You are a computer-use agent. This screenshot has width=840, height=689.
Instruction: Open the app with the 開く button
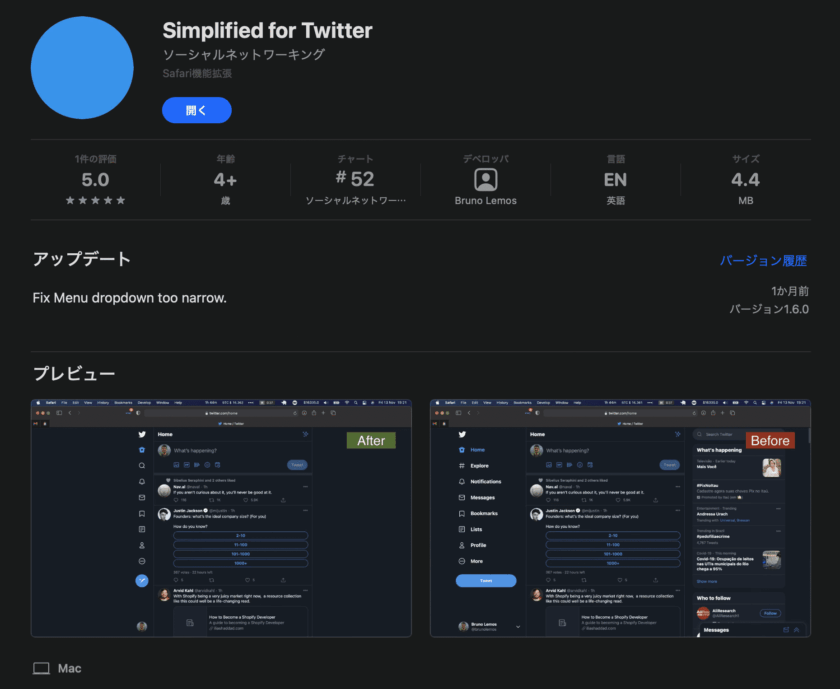click(197, 110)
